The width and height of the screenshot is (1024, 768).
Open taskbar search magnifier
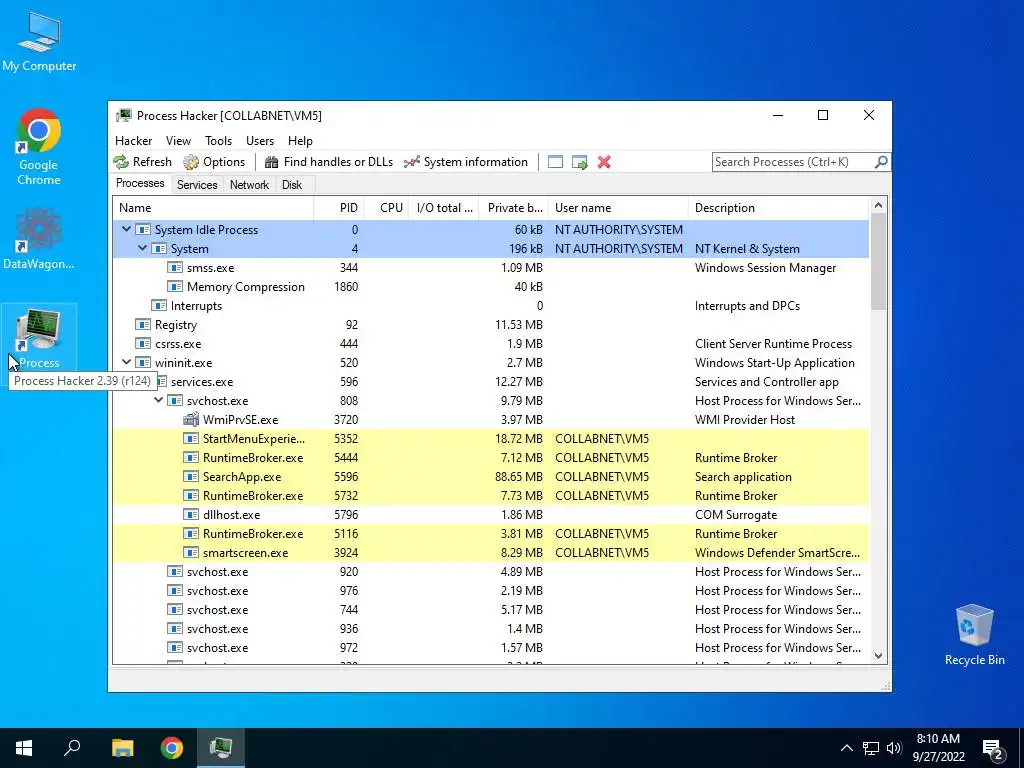coord(72,748)
